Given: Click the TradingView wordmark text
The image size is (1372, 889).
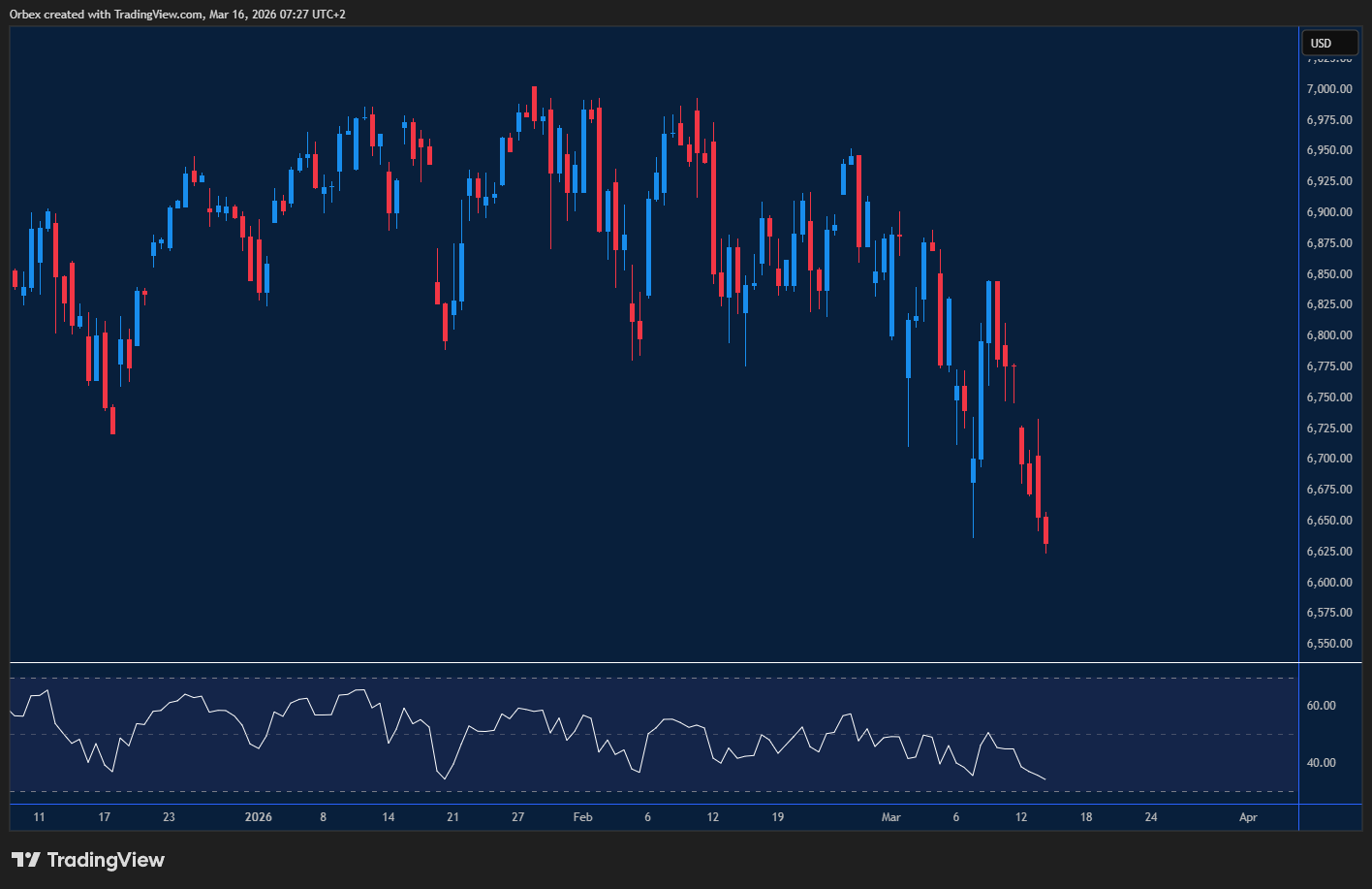Looking at the screenshot, I should [107, 860].
